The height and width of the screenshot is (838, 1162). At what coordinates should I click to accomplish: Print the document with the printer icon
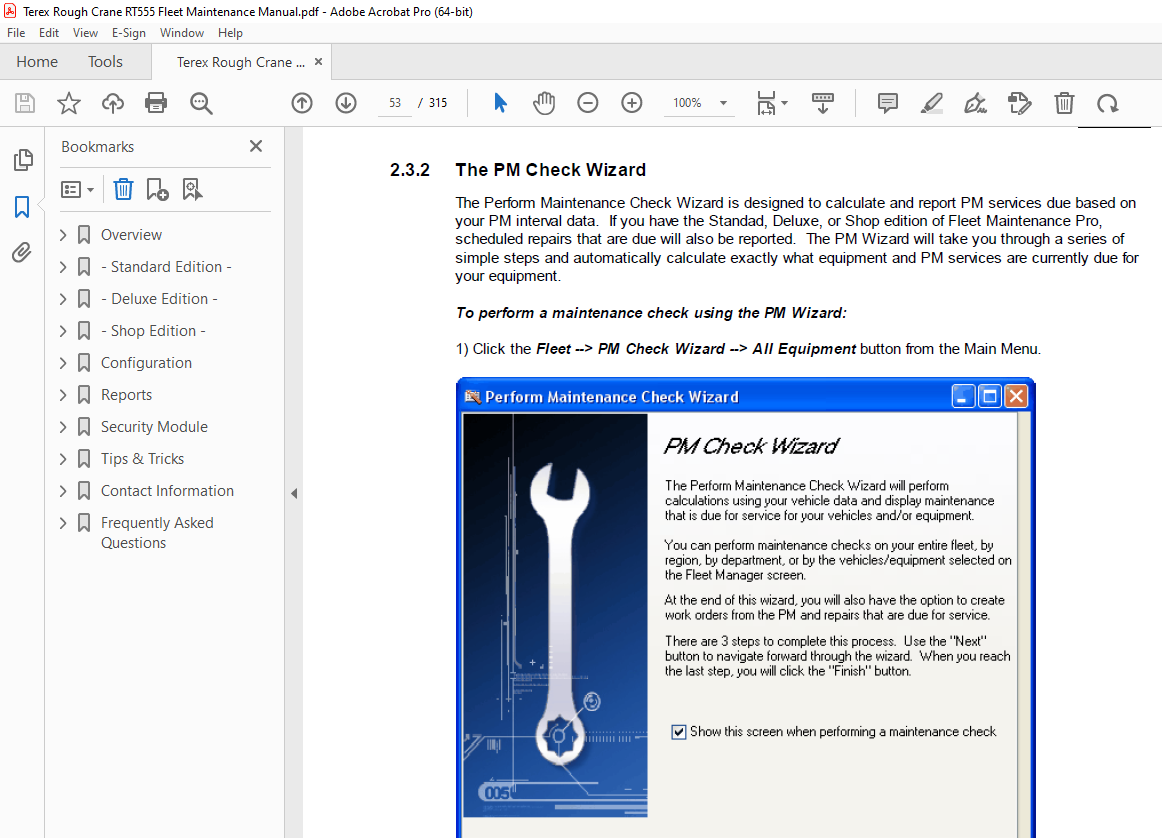coord(156,103)
